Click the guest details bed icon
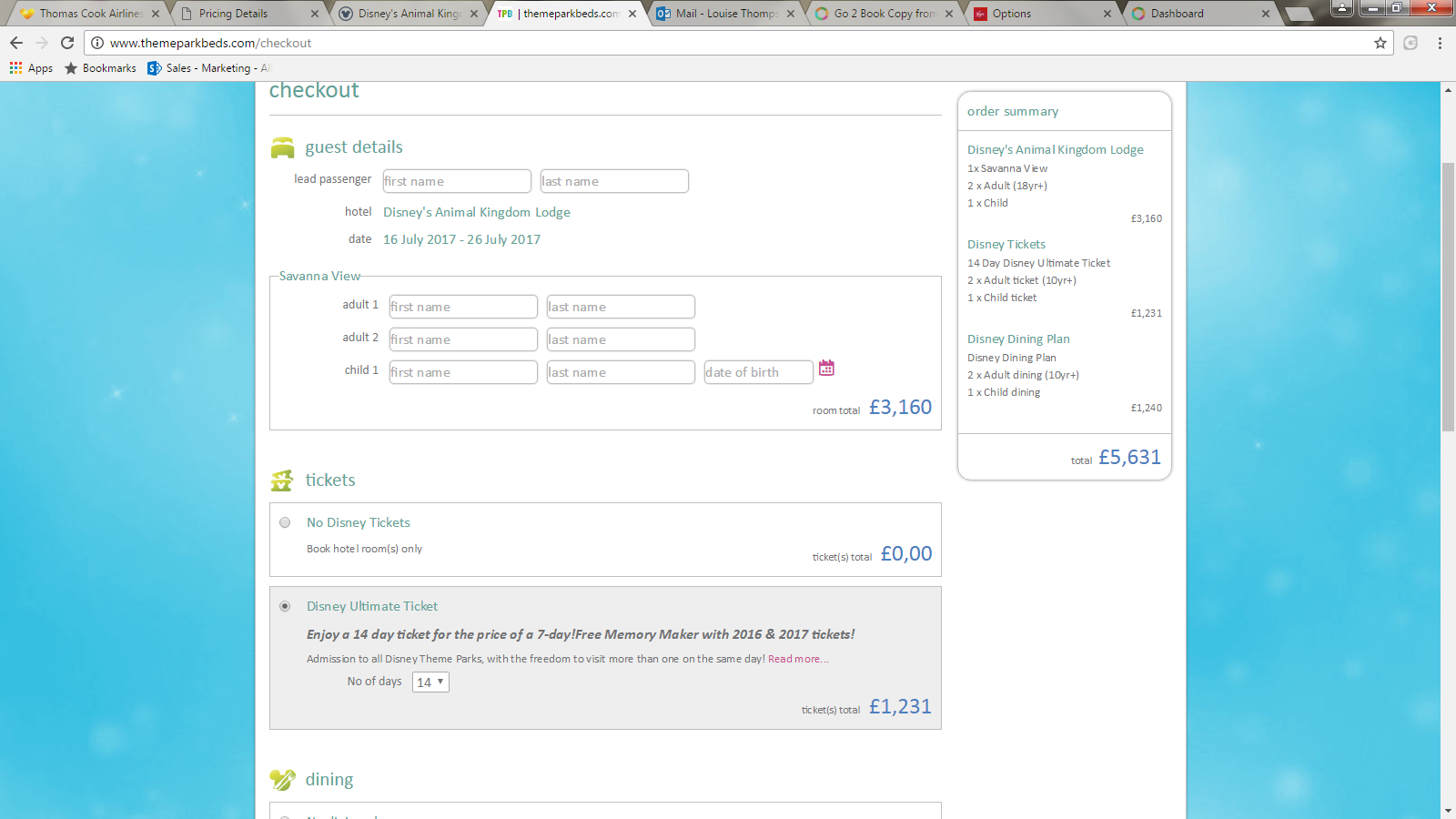This screenshot has width=1456, height=819. (283, 147)
